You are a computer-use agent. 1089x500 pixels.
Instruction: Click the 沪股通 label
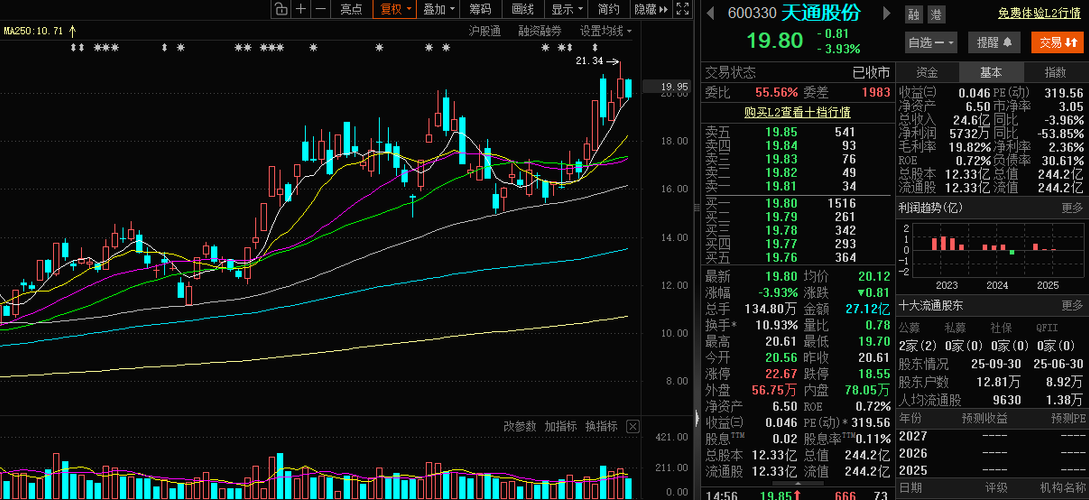click(485, 31)
